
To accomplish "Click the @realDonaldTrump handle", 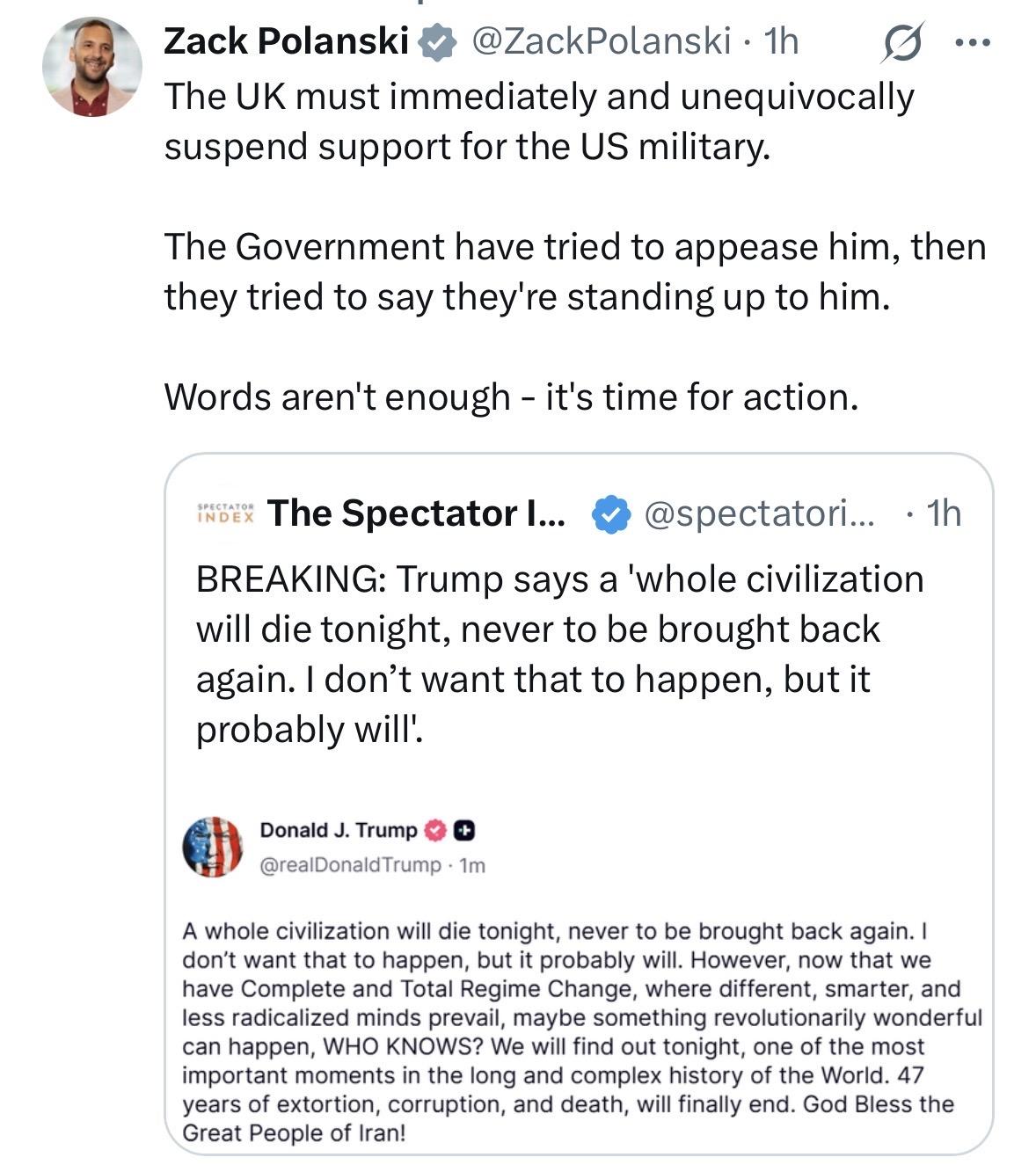I will (x=350, y=865).
